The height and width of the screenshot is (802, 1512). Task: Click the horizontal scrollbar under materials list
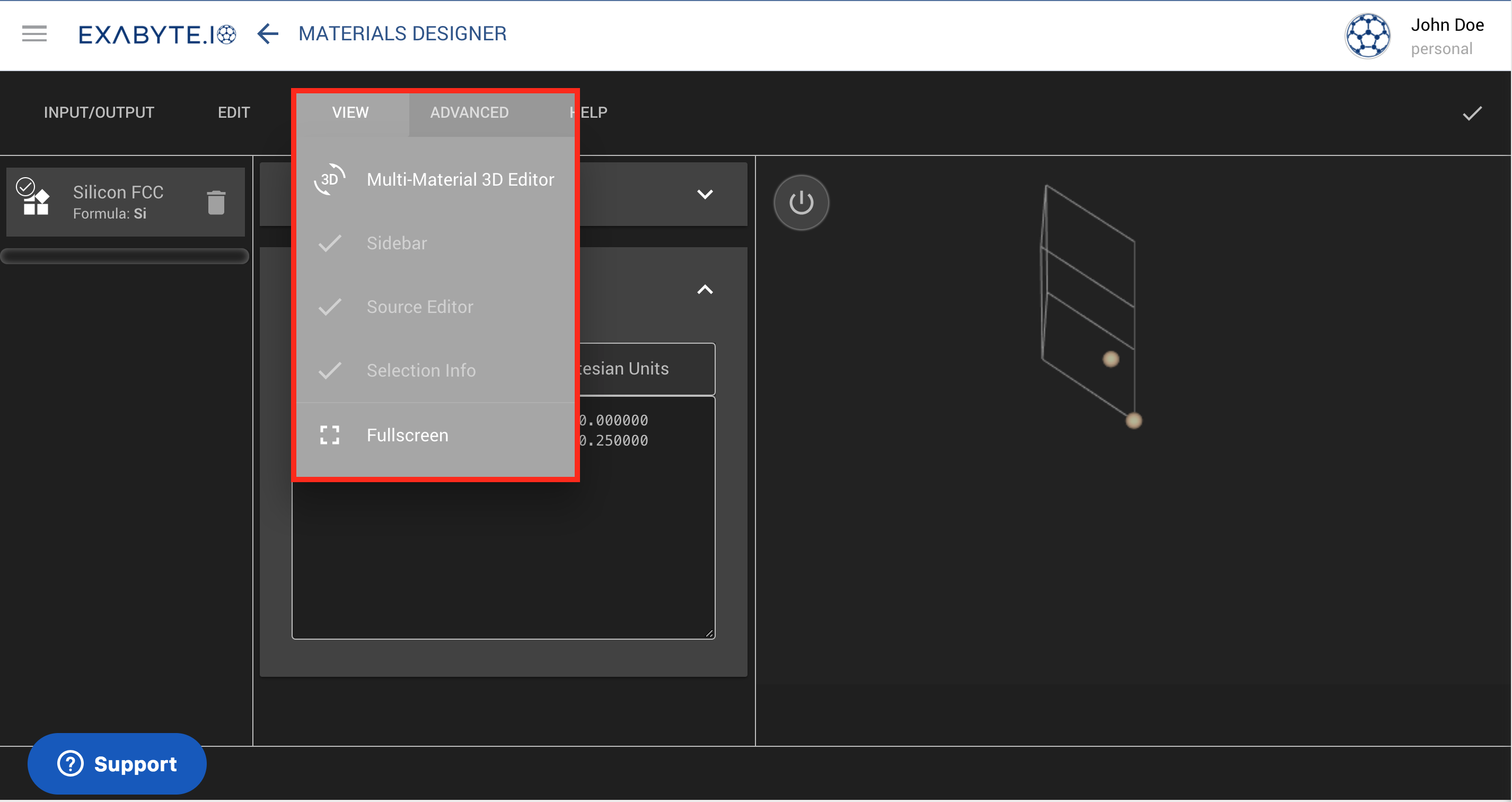(125, 256)
